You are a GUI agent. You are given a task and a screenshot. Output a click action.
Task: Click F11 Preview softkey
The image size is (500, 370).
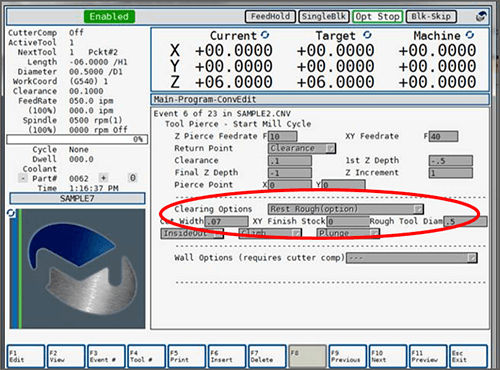point(428,356)
